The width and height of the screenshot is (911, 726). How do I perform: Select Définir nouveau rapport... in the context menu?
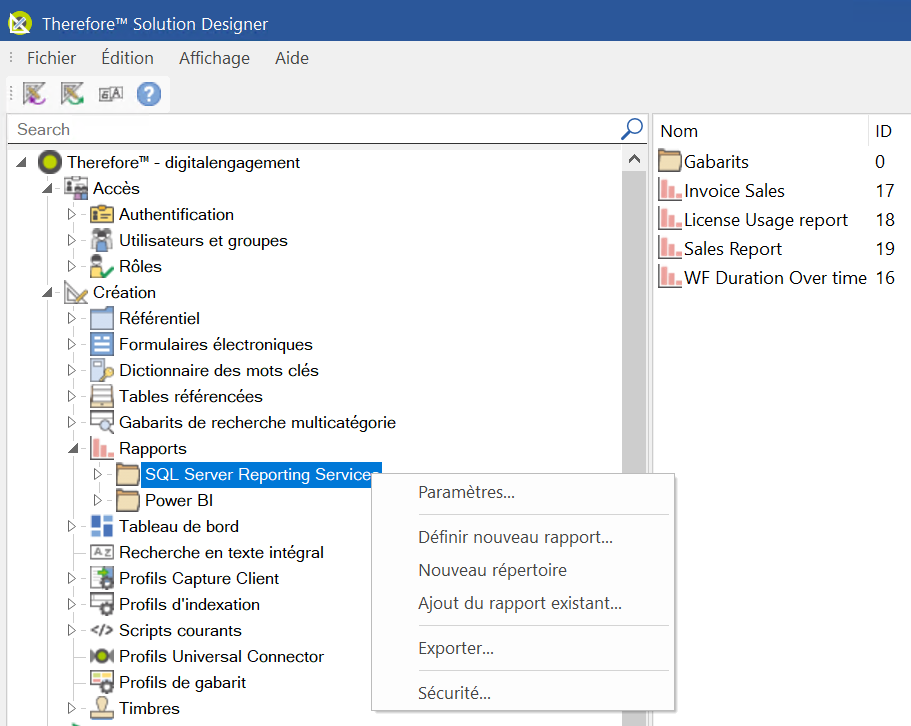[x=523, y=537]
